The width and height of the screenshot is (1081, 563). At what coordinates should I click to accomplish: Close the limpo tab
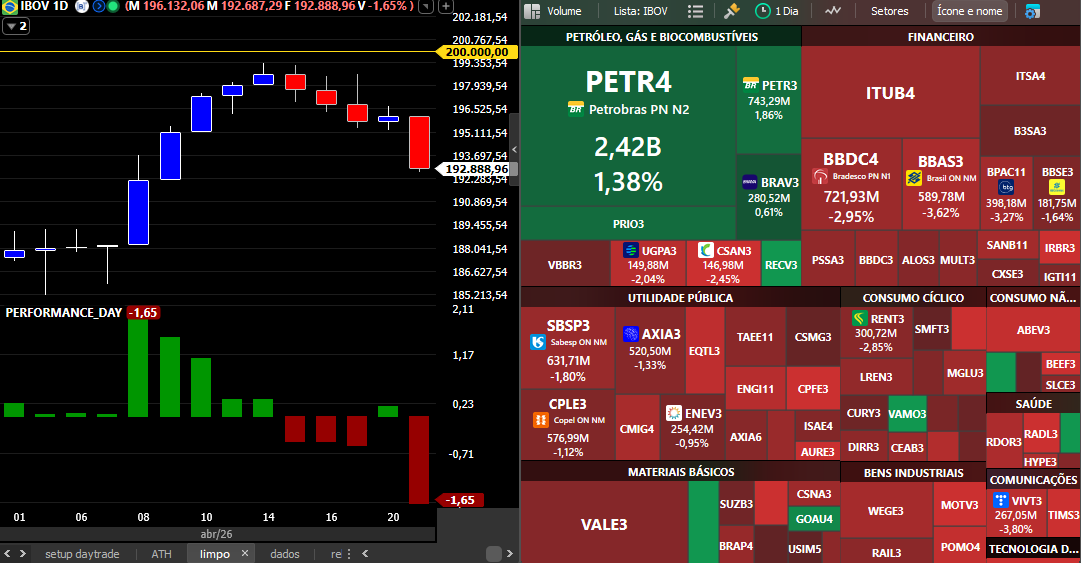point(245,553)
